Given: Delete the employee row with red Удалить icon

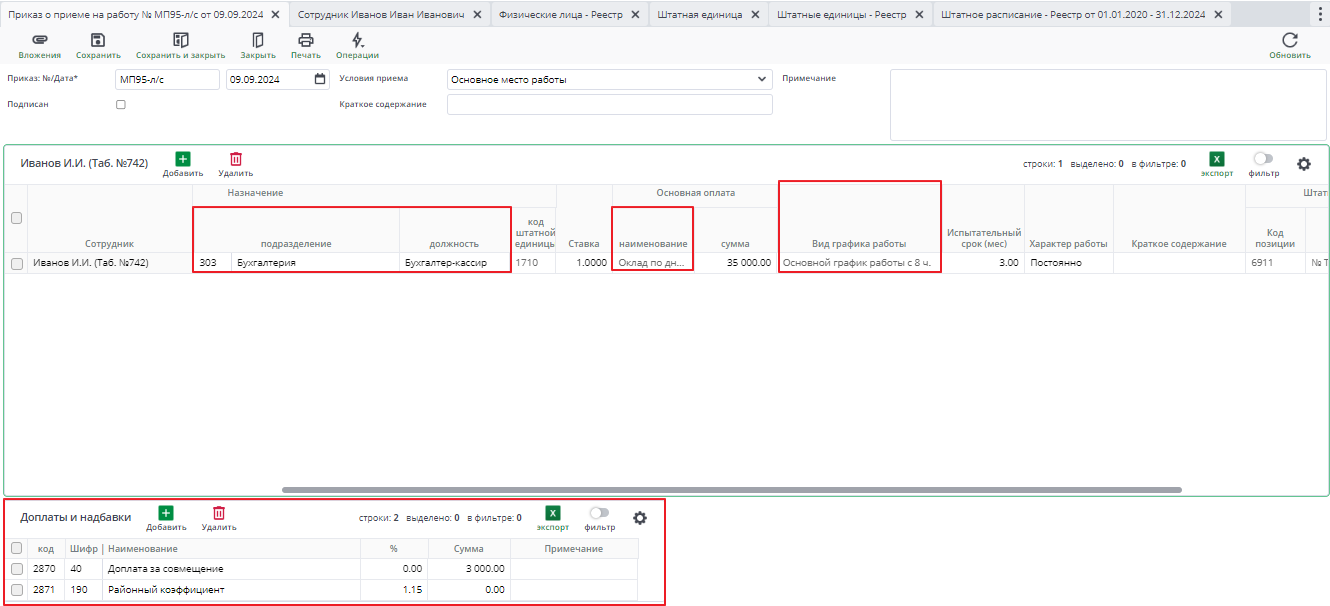Looking at the screenshot, I should [x=236, y=159].
